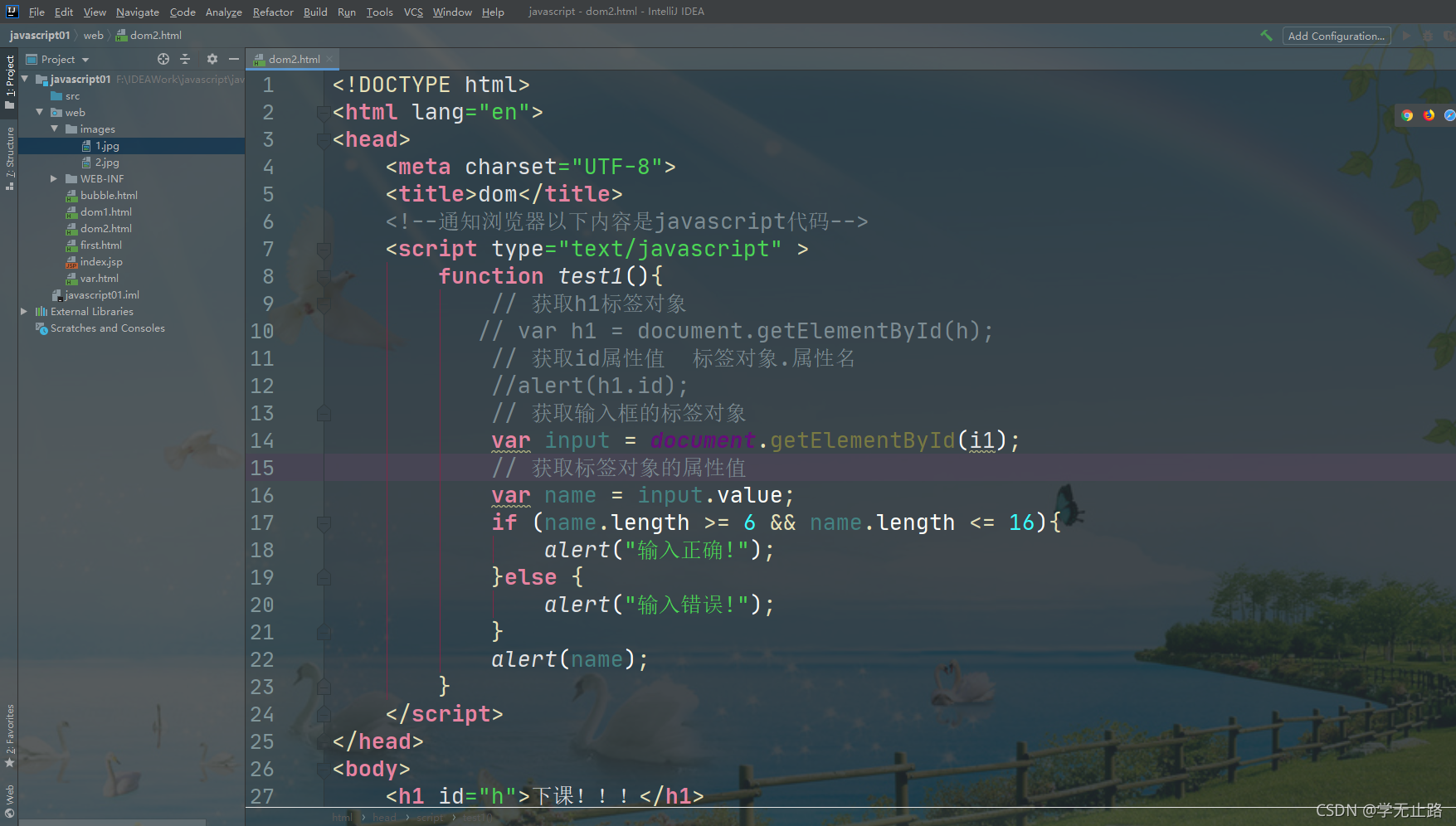Open the Analyze menu
Viewport: 1456px width, 826px height.
click(224, 12)
